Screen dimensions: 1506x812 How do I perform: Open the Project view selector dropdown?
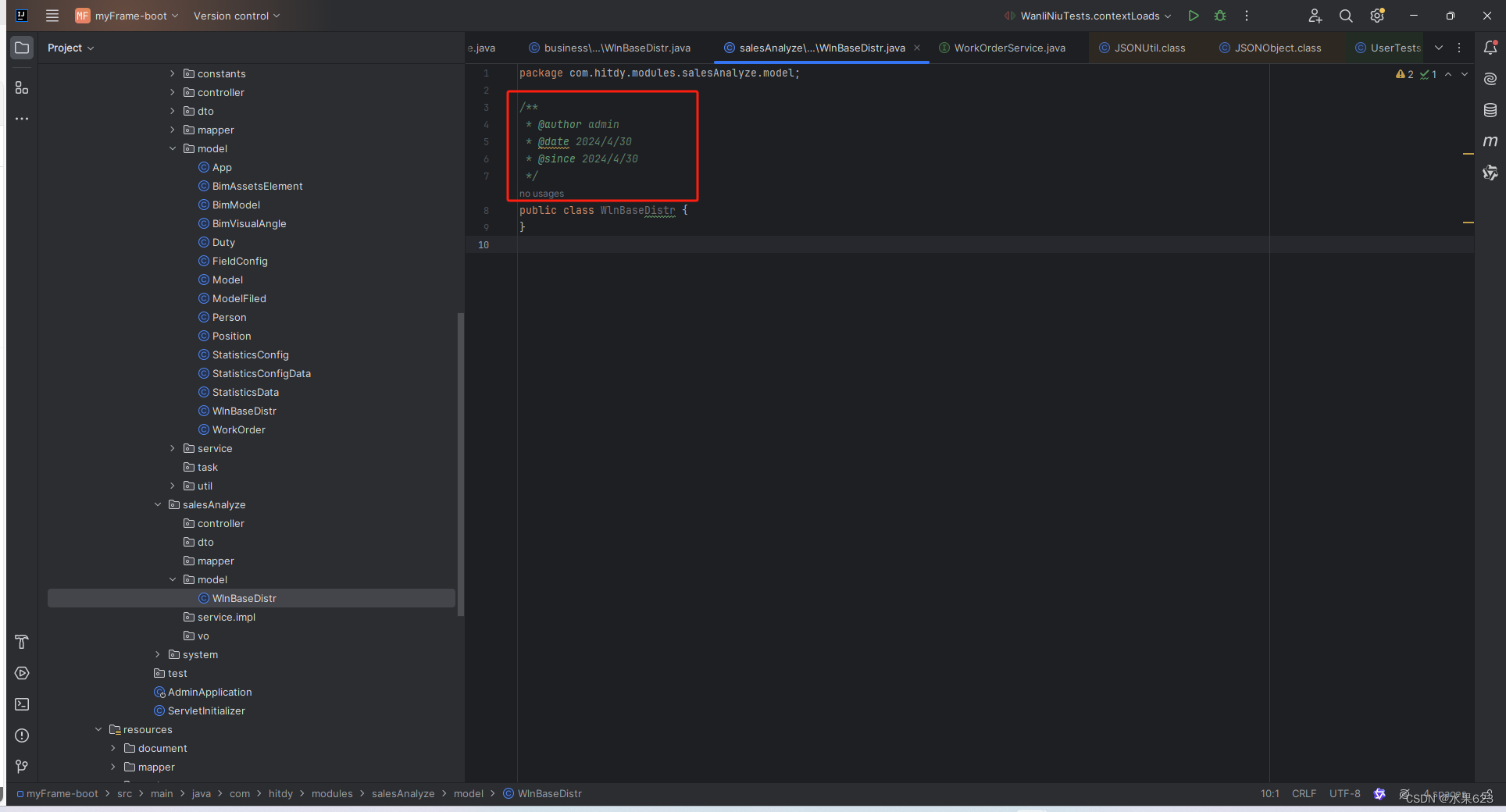point(70,48)
